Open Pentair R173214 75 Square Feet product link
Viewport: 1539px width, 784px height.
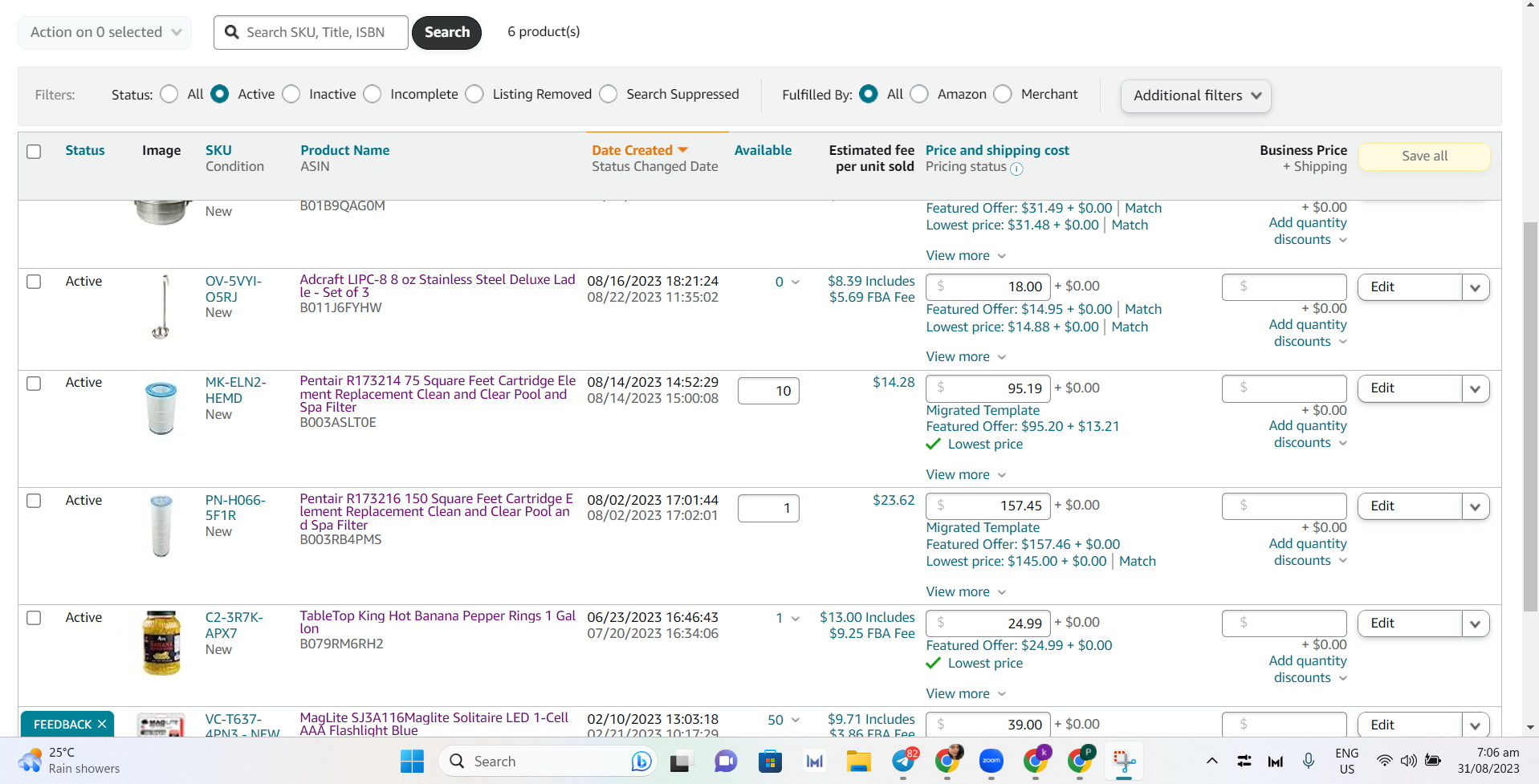point(438,394)
